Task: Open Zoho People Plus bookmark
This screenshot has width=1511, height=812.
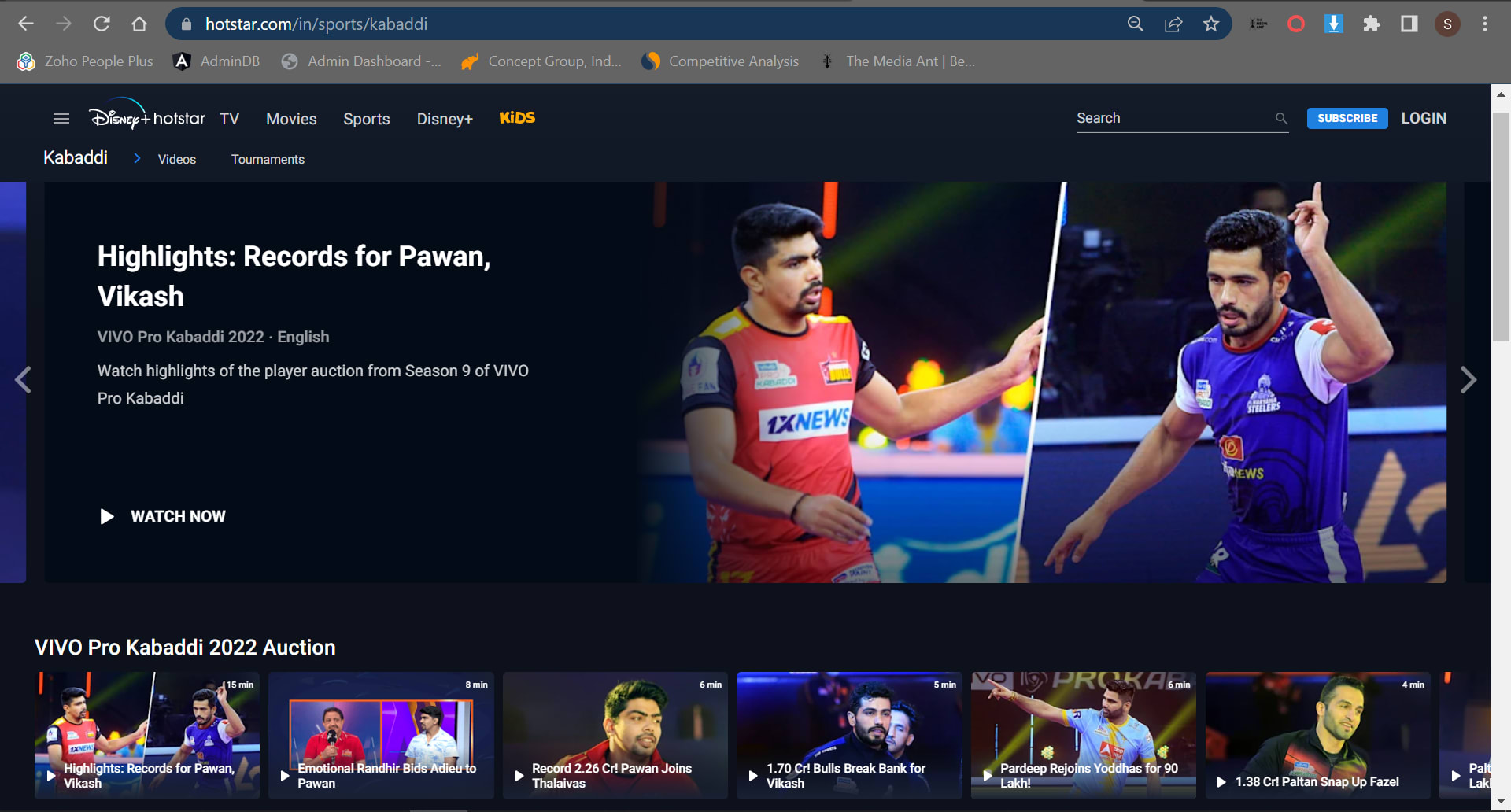Action: pyautogui.click(x=85, y=61)
